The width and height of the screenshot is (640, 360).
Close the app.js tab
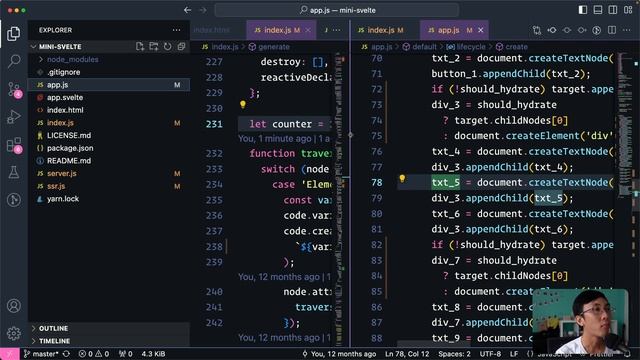click(481, 30)
